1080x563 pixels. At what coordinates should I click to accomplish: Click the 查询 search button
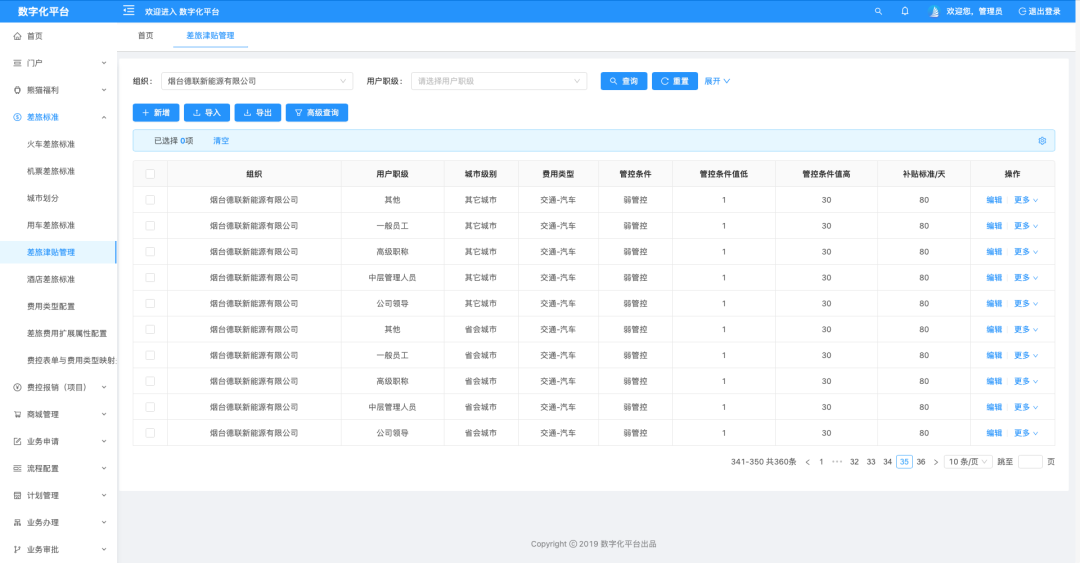pos(623,81)
